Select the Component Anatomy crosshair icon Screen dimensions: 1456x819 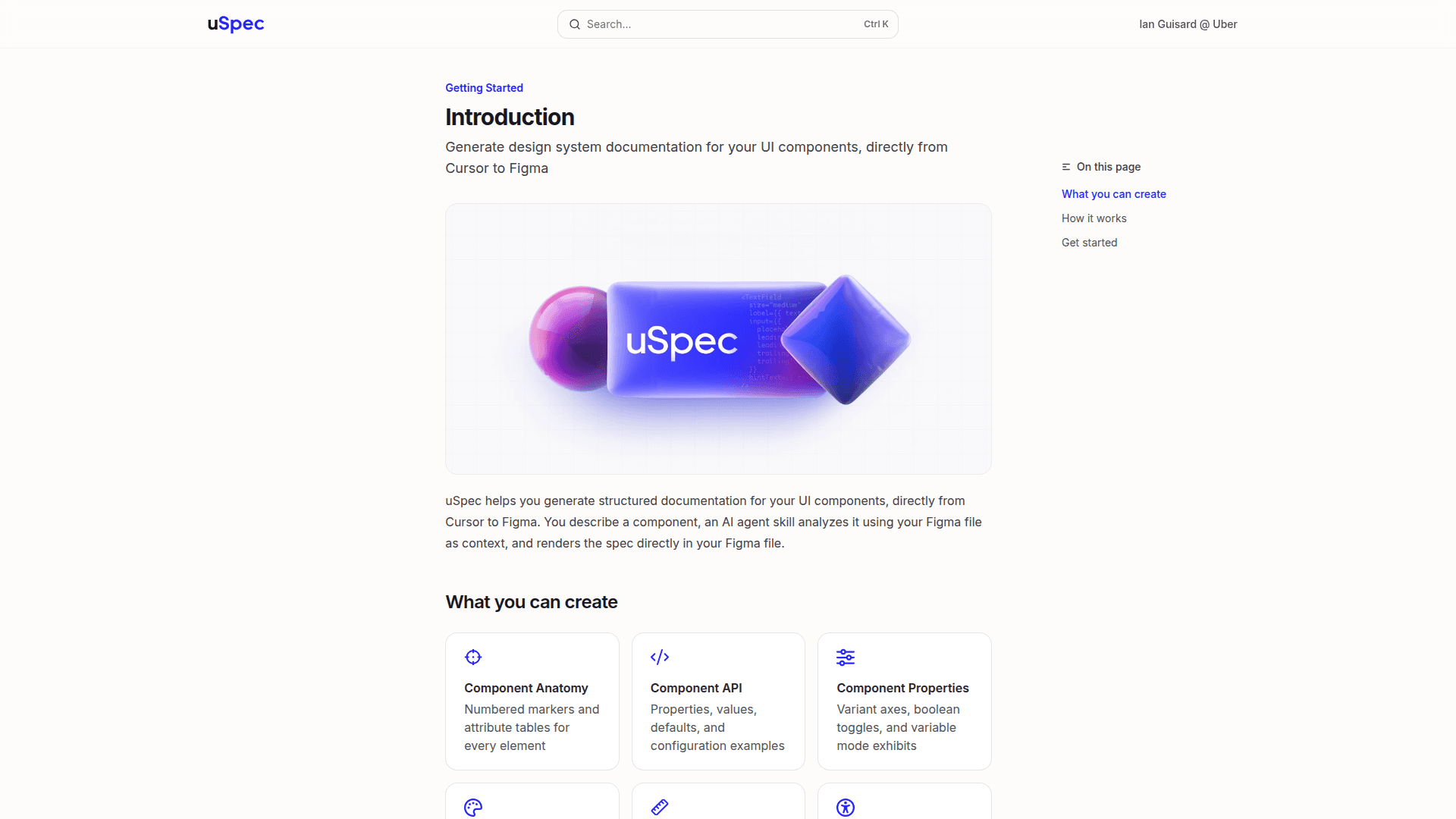point(472,657)
